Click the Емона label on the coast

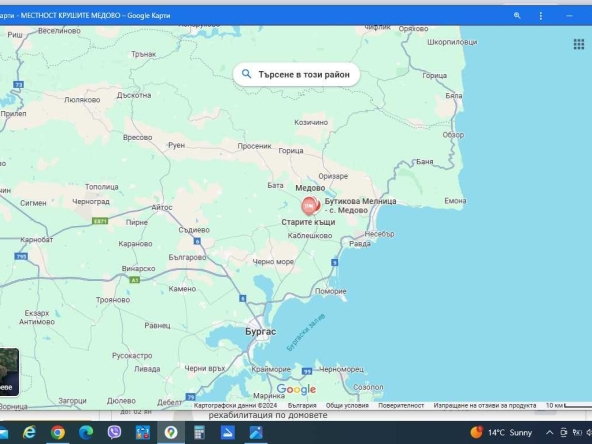(x=455, y=201)
